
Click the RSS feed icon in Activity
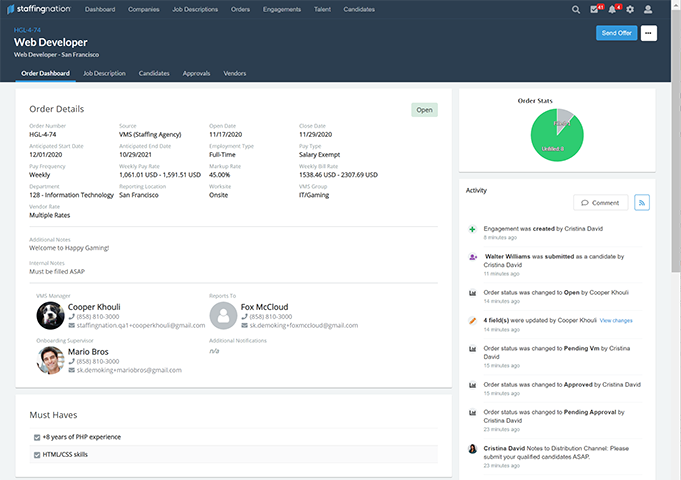click(x=641, y=202)
